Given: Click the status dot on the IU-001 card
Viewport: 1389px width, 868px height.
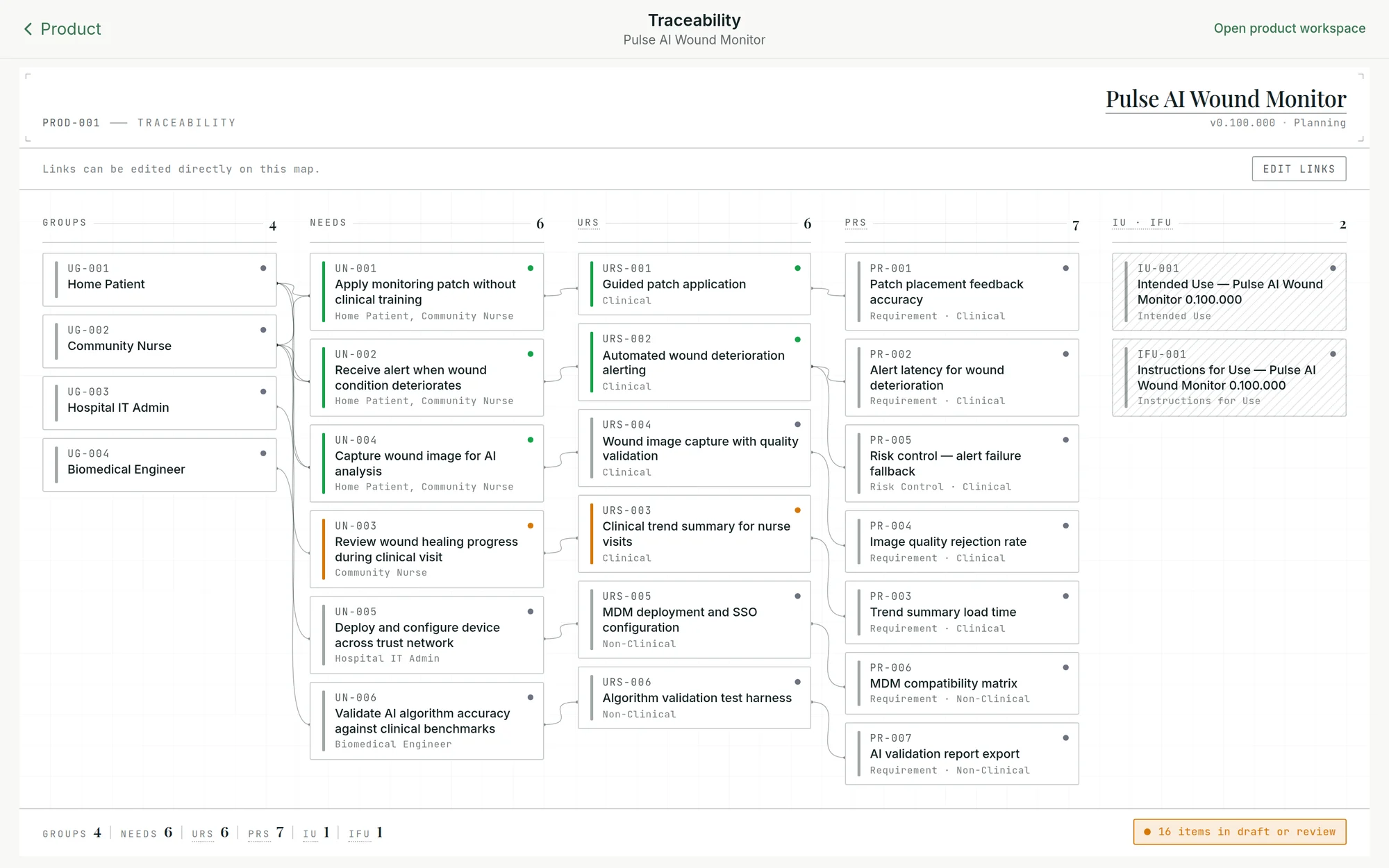Looking at the screenshot, I should [1333, 268].
